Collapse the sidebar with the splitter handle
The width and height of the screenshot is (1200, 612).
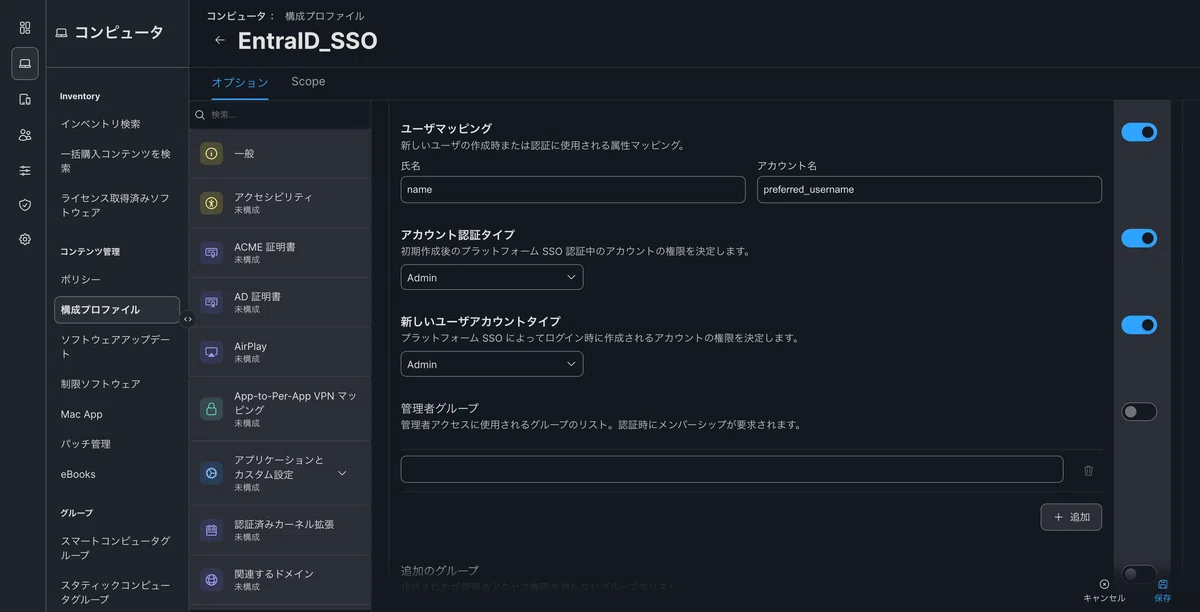click(188, 319)
